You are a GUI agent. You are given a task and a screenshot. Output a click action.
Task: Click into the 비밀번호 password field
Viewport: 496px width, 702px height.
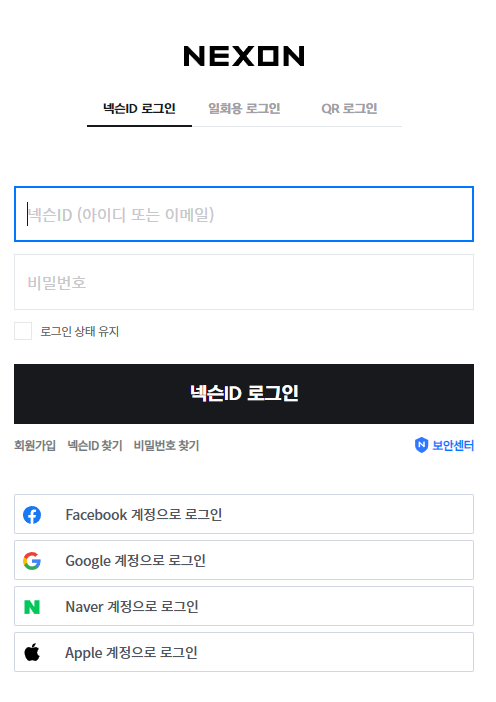point(244,282)
